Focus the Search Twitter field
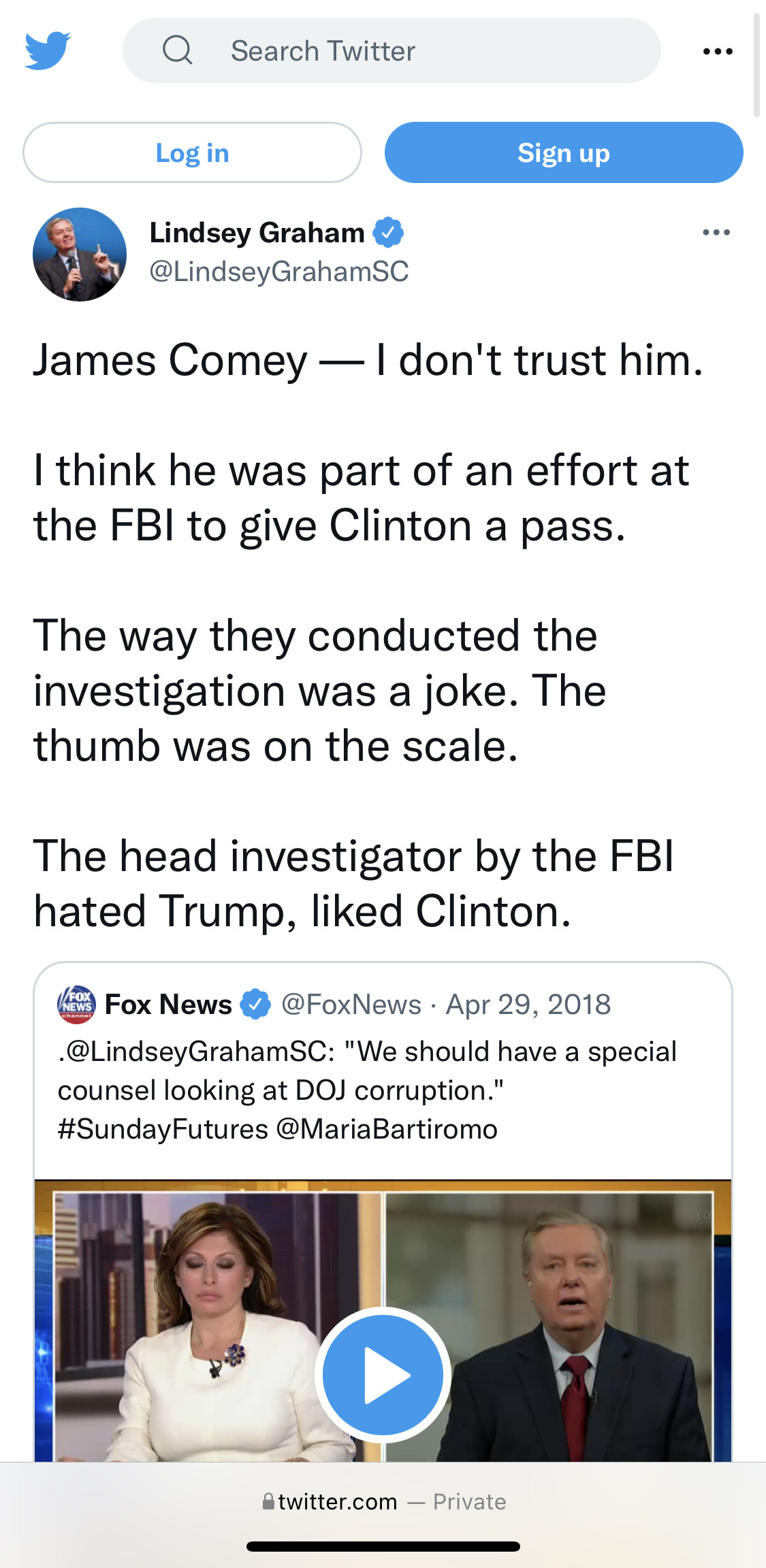The width and height of the screenshot is (766, 1568). click(x=409, y=51)
